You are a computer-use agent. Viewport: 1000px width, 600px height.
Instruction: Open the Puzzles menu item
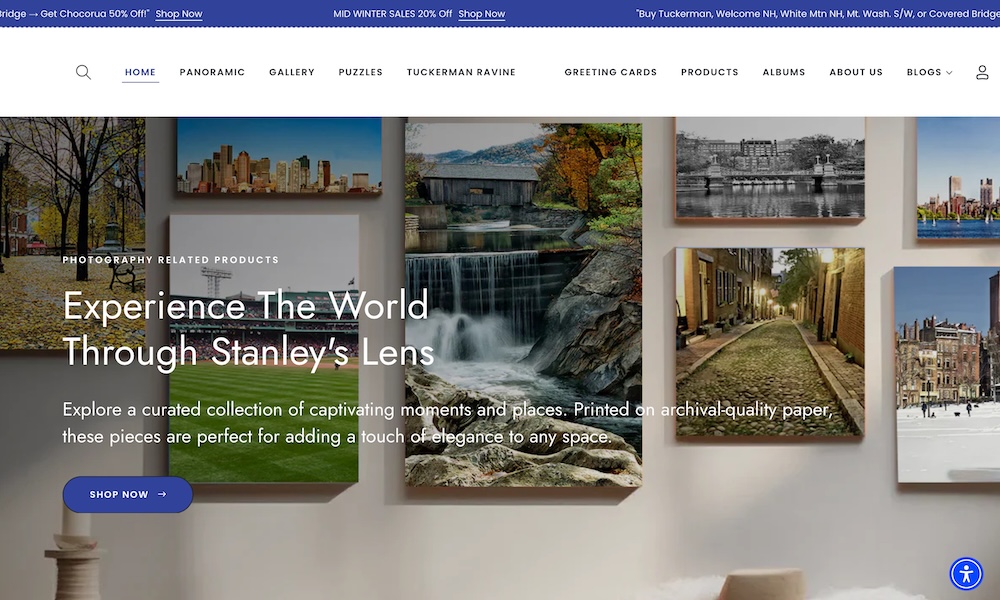[360, 72]
